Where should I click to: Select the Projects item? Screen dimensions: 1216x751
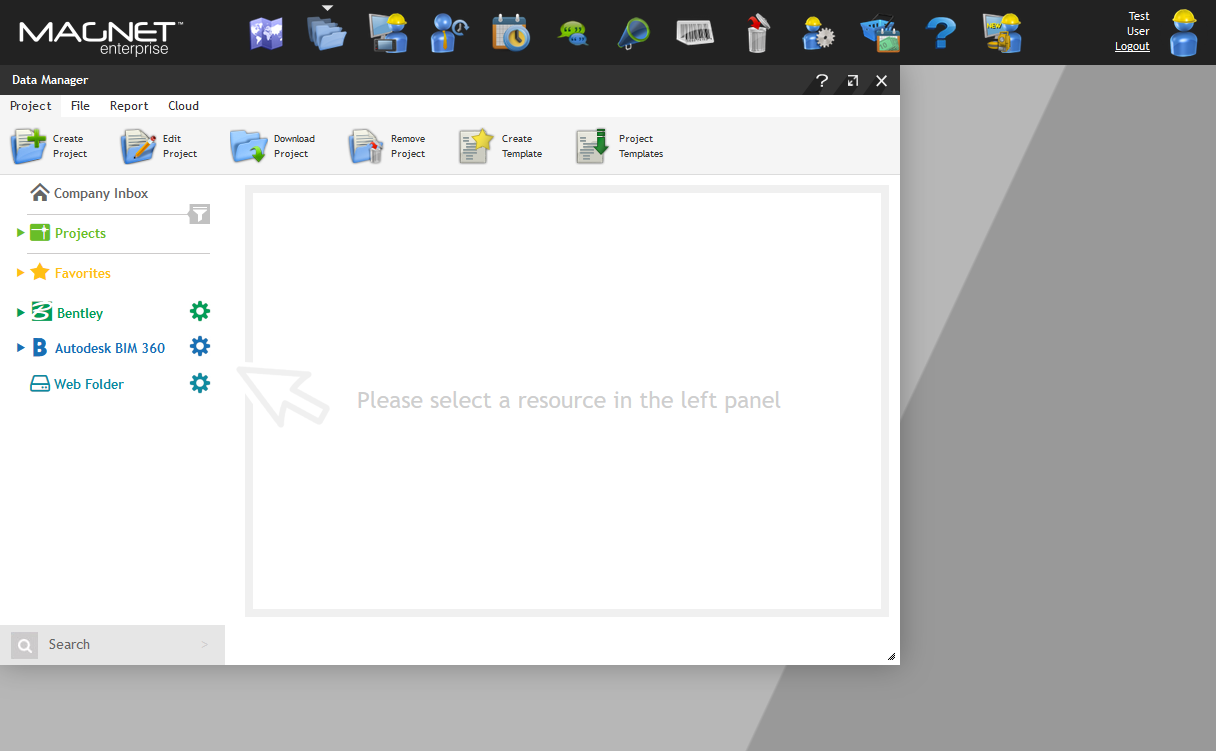click(x=68, y=233)
